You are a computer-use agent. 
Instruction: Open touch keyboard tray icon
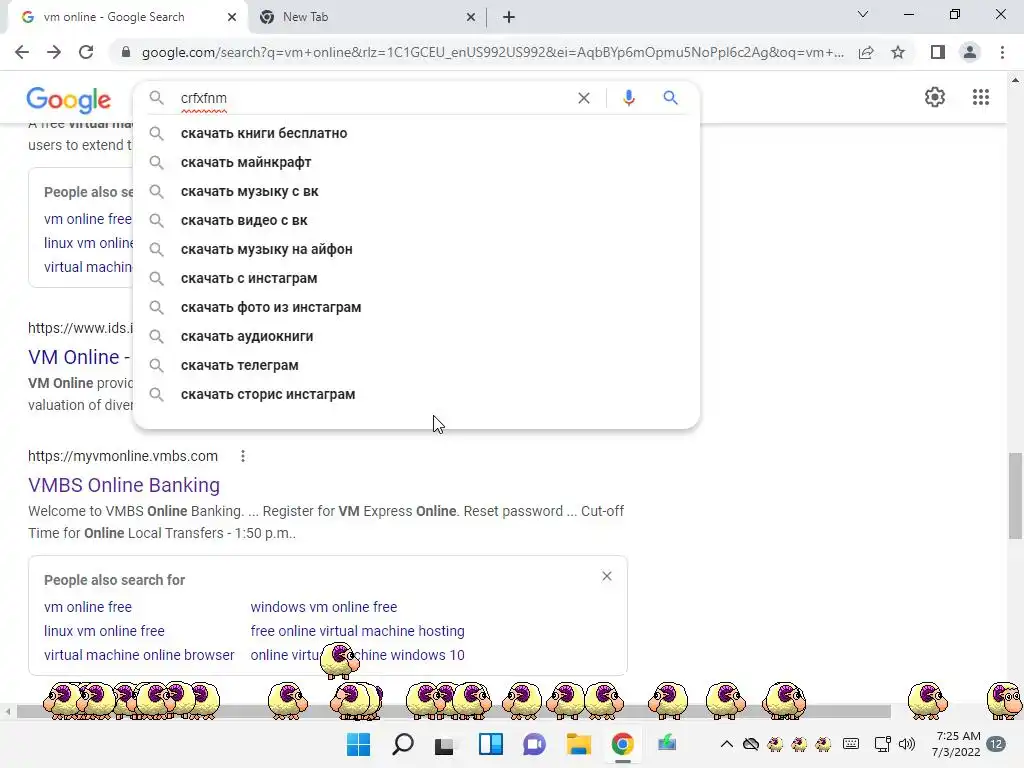pyautogui.click(x=851, y=744)
